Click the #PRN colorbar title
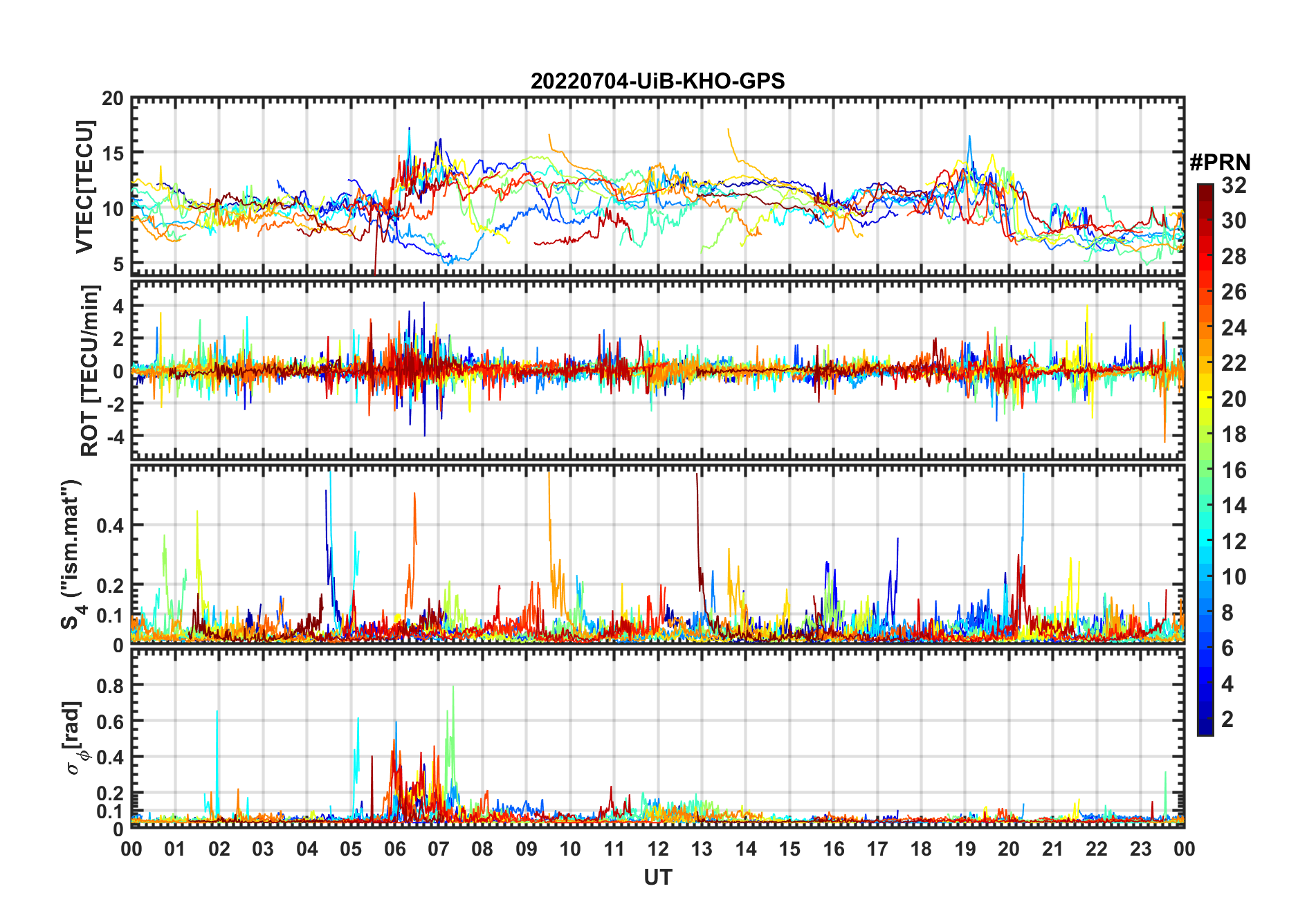Viewport: 1316px width, 920px height. point(1220,163)
